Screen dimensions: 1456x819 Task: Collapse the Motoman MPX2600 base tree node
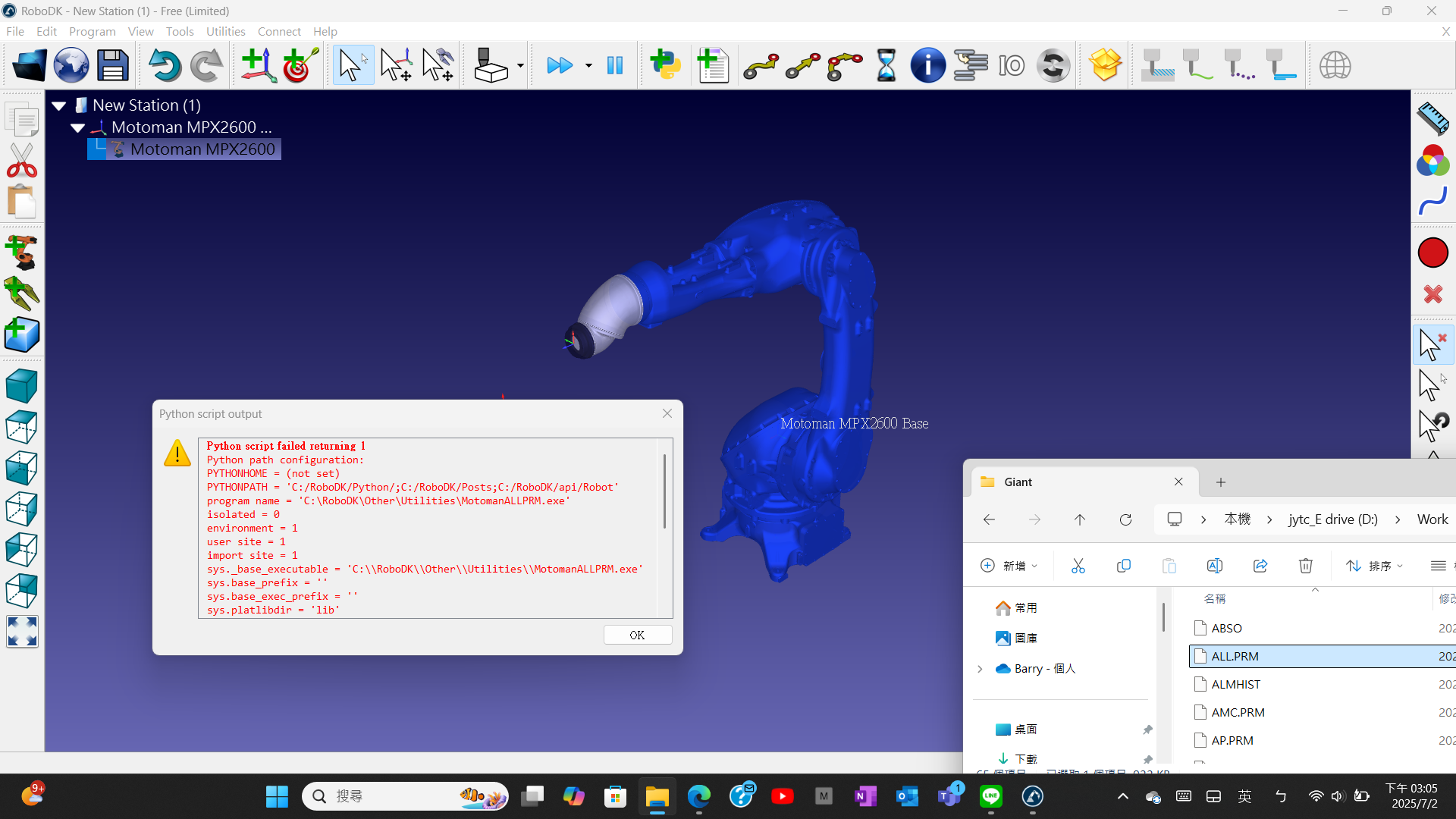[78, 127]
